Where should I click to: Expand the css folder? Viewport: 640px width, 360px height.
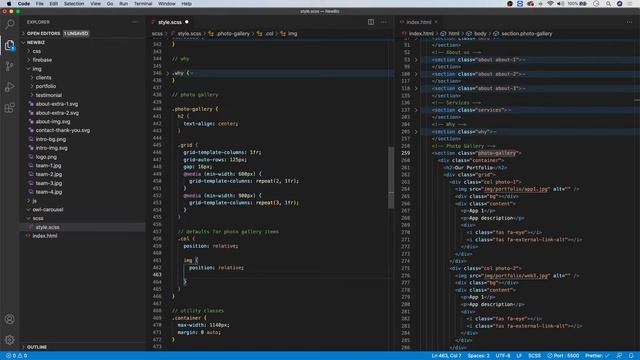37,51
